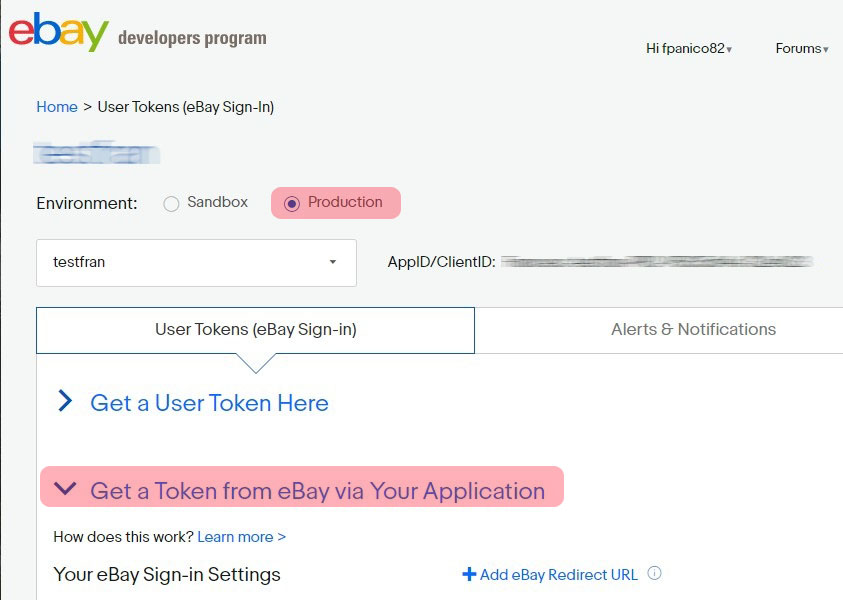Click the Learn more link
843x600 pixels.
241,537
